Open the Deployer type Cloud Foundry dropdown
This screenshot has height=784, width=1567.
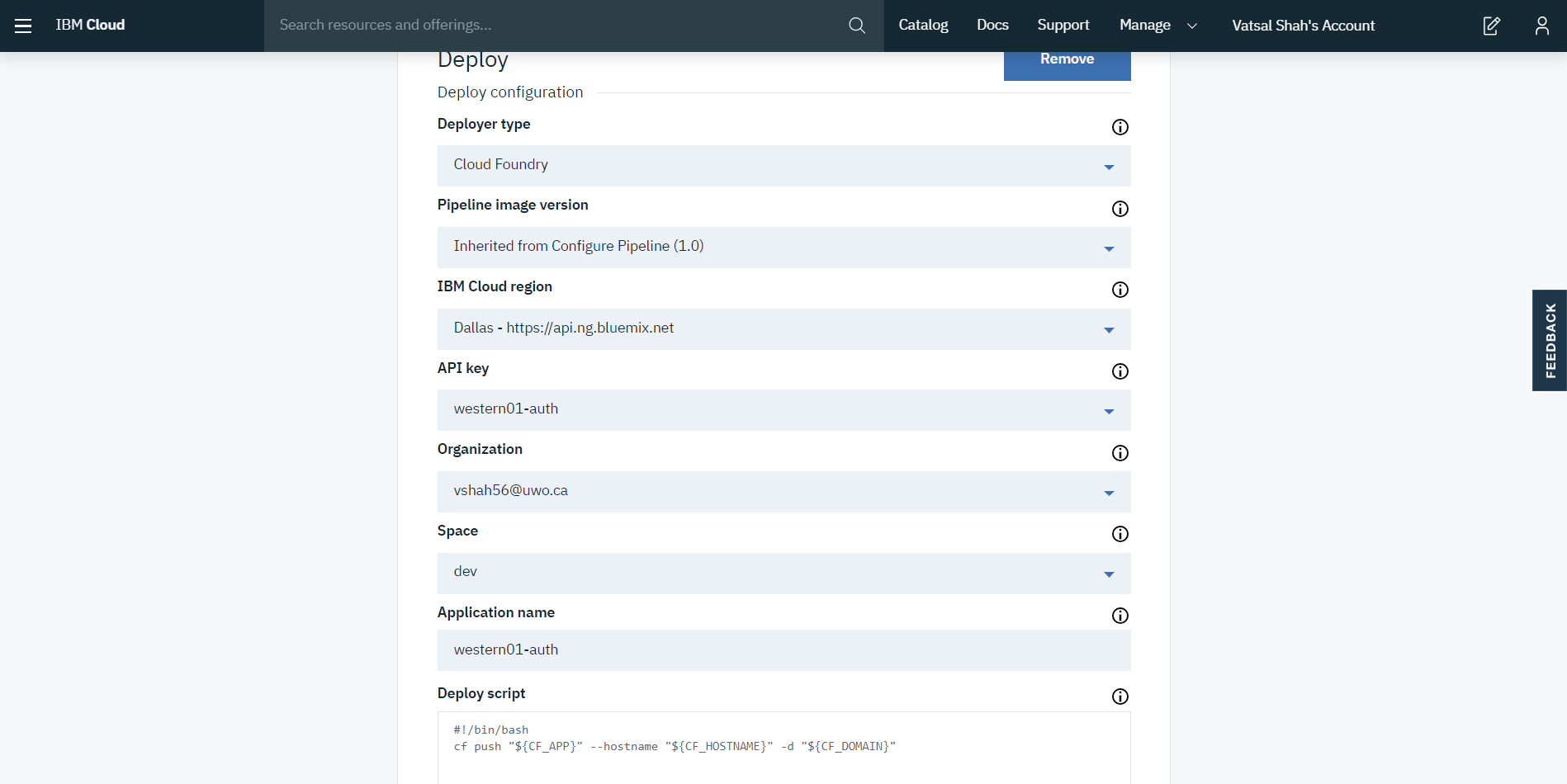tap(783, 166)
